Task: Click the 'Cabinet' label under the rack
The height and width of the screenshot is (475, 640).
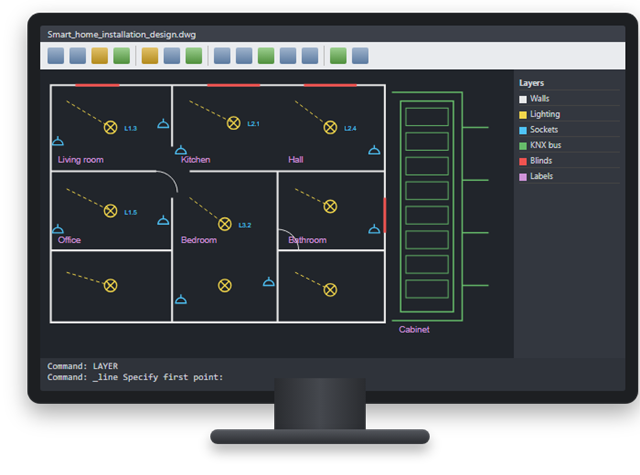Action: (414, 330)
